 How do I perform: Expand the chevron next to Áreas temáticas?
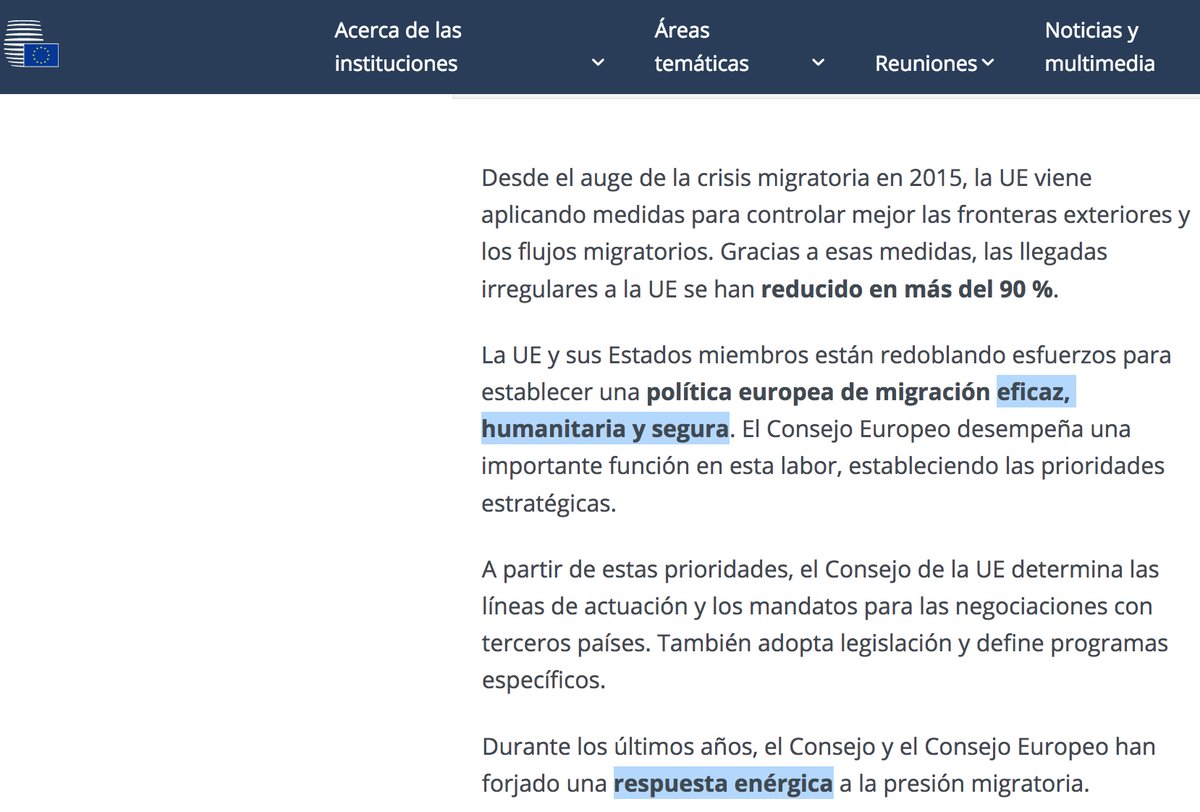818,63
